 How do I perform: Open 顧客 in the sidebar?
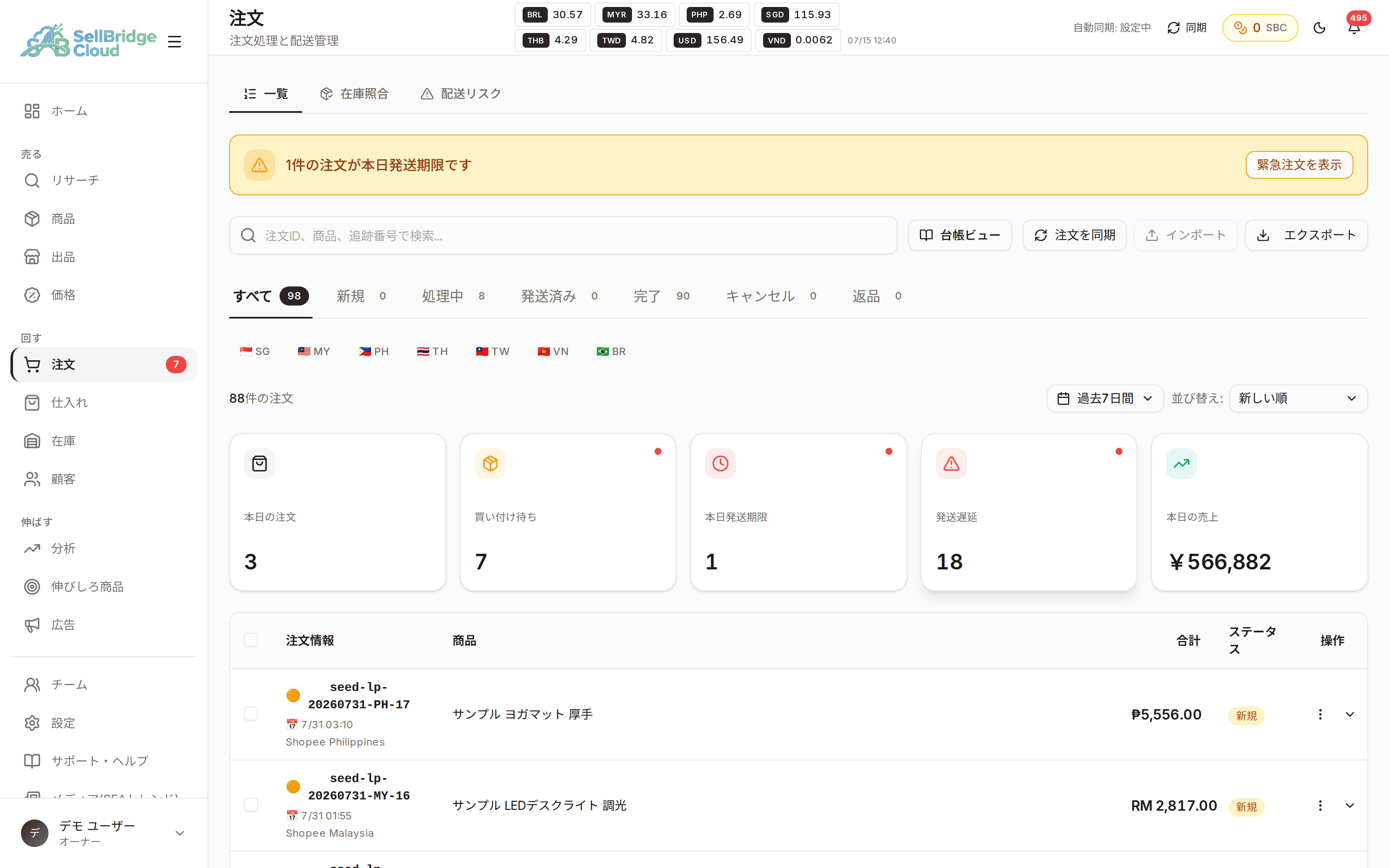tap(104, 479)
